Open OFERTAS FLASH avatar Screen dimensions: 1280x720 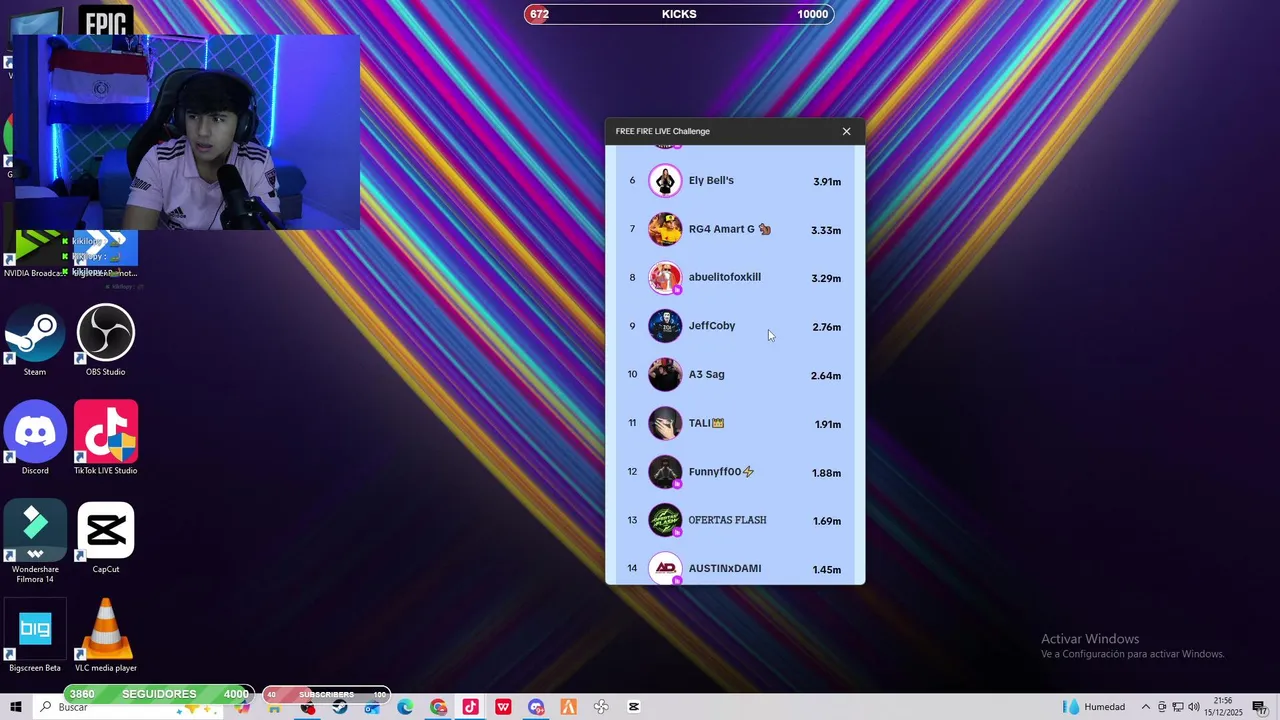tap(665, 520)
